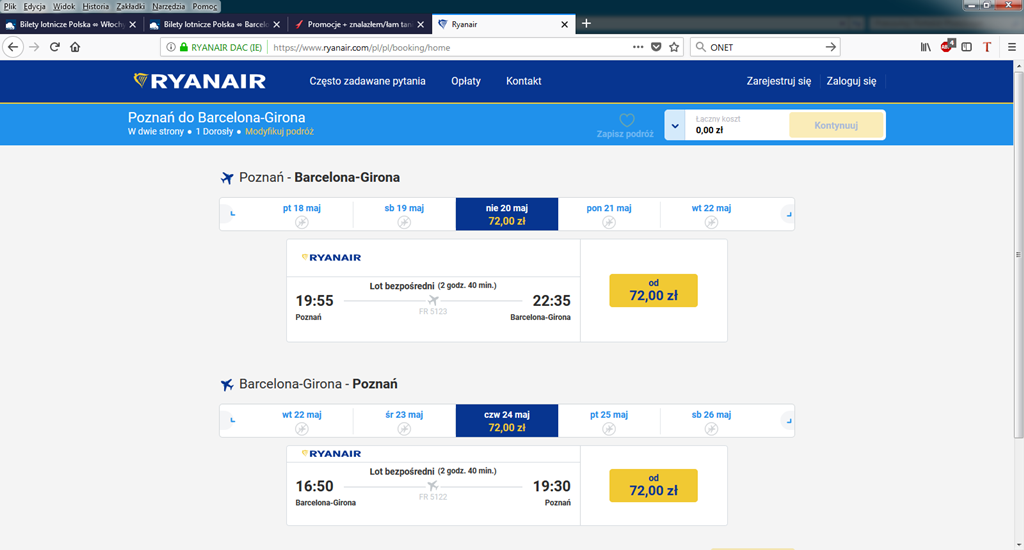This screenshot has width=1024, height=550.
Task: Open the Edycja menu
Action: tap(35, 7)
